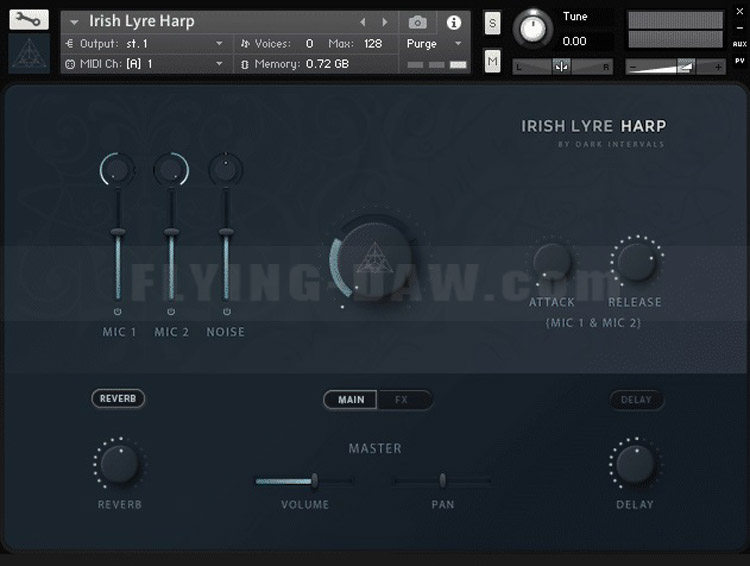Click the plus volume icon in header
Image resolution: width=750 pixels, height=566 pixels.
[718, 67]
